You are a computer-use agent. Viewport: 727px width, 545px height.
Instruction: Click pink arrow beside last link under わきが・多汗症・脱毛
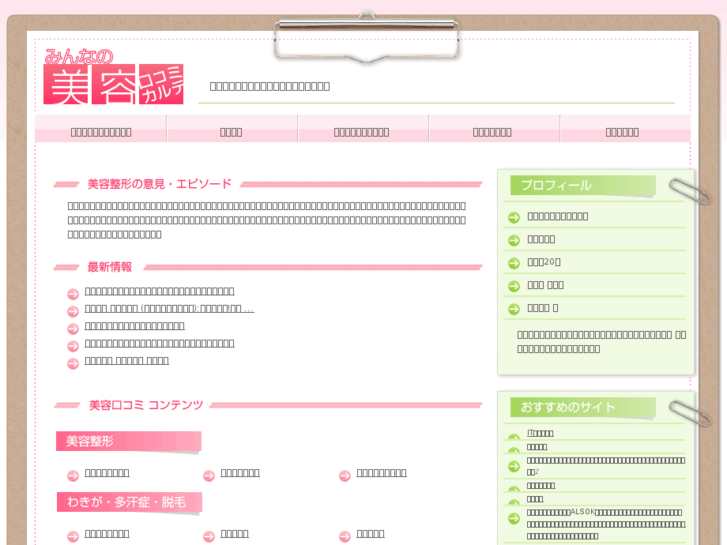click(344, 537)
